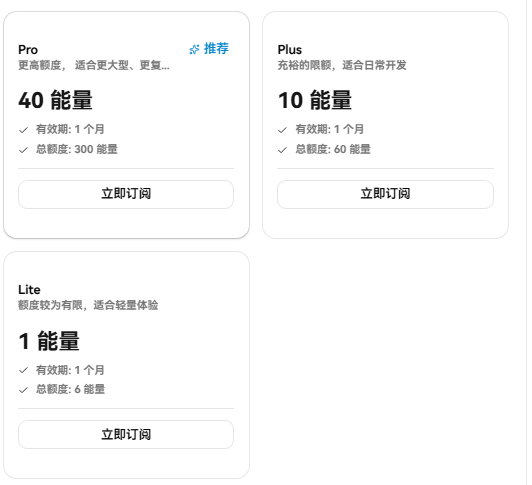Select the Lite plan title
This screenshot has width=532, height=485.
[x=29, y=290]
